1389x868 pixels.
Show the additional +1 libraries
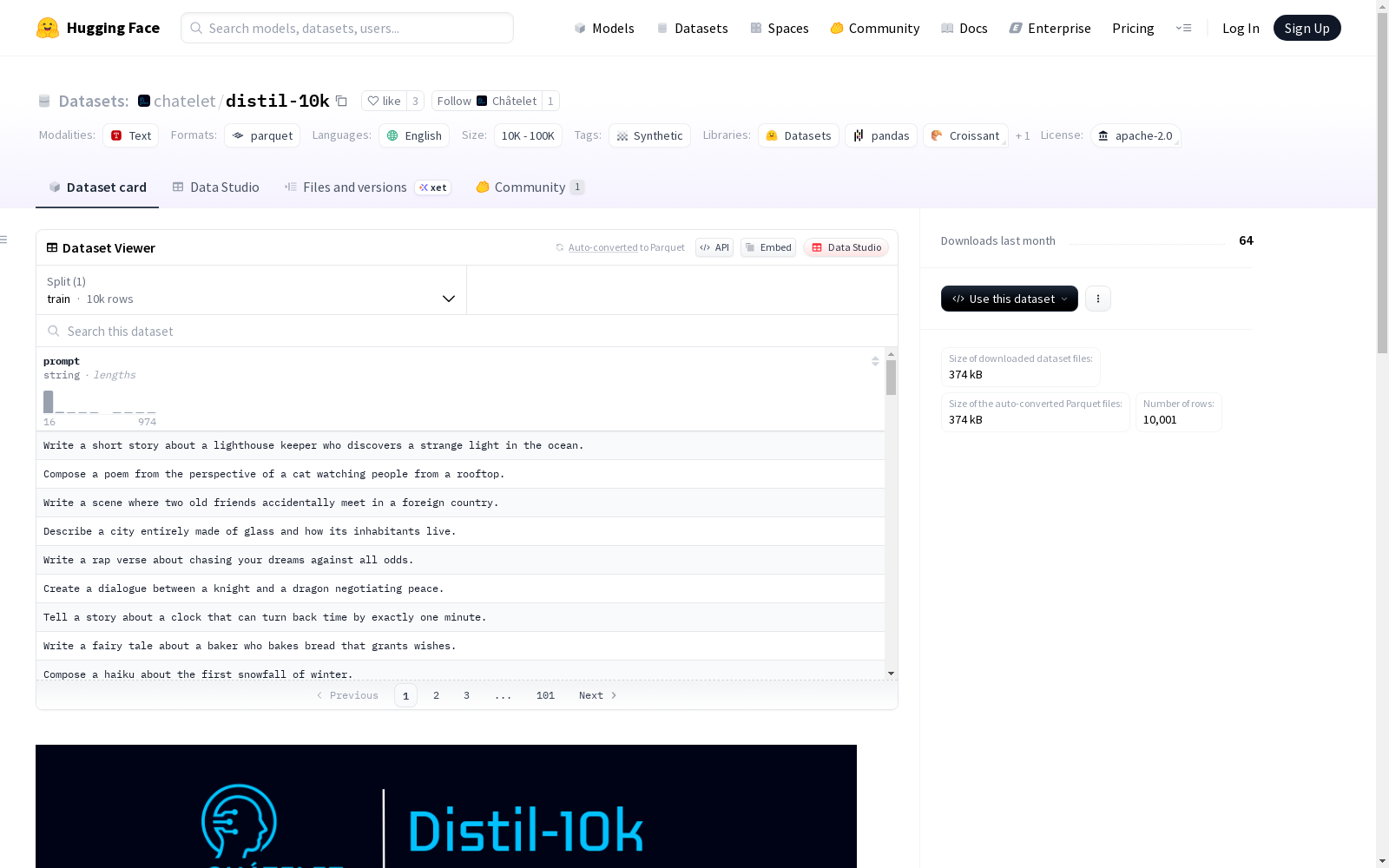[x=1023, y=135]
